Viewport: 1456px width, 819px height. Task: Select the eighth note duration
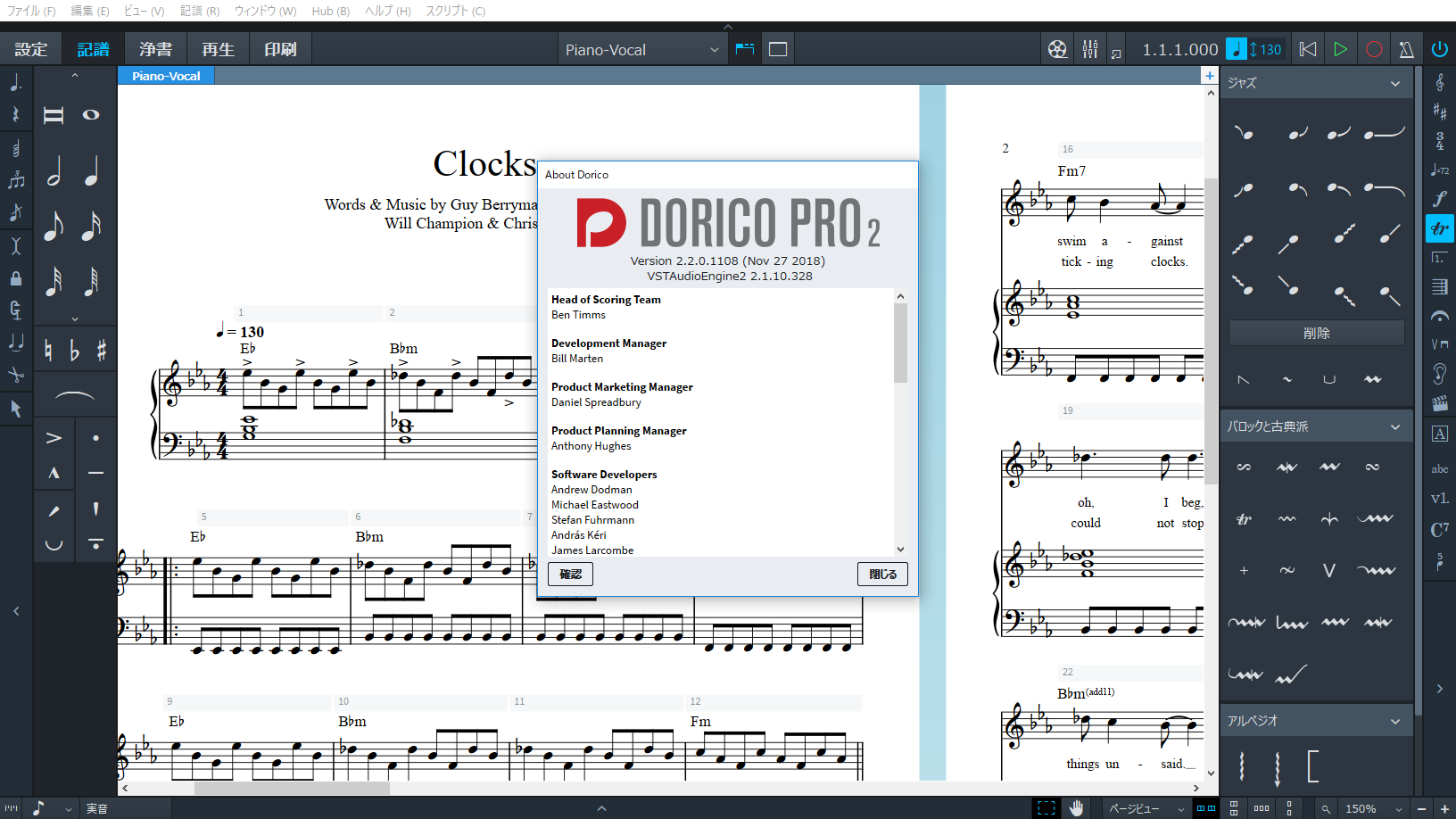(x=54, y=225)
